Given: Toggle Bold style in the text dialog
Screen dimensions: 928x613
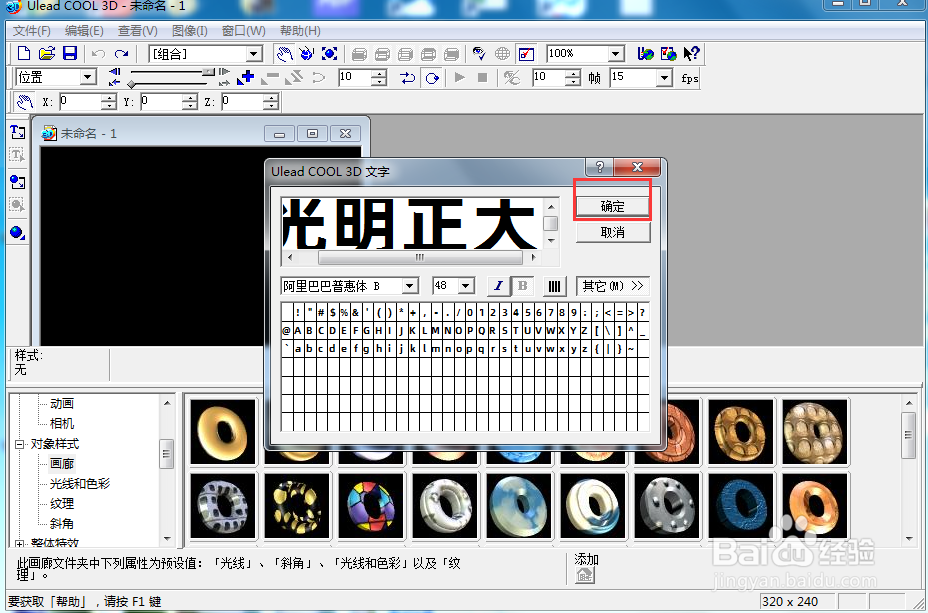Looking at the screenshot, I should click(523, 286).
